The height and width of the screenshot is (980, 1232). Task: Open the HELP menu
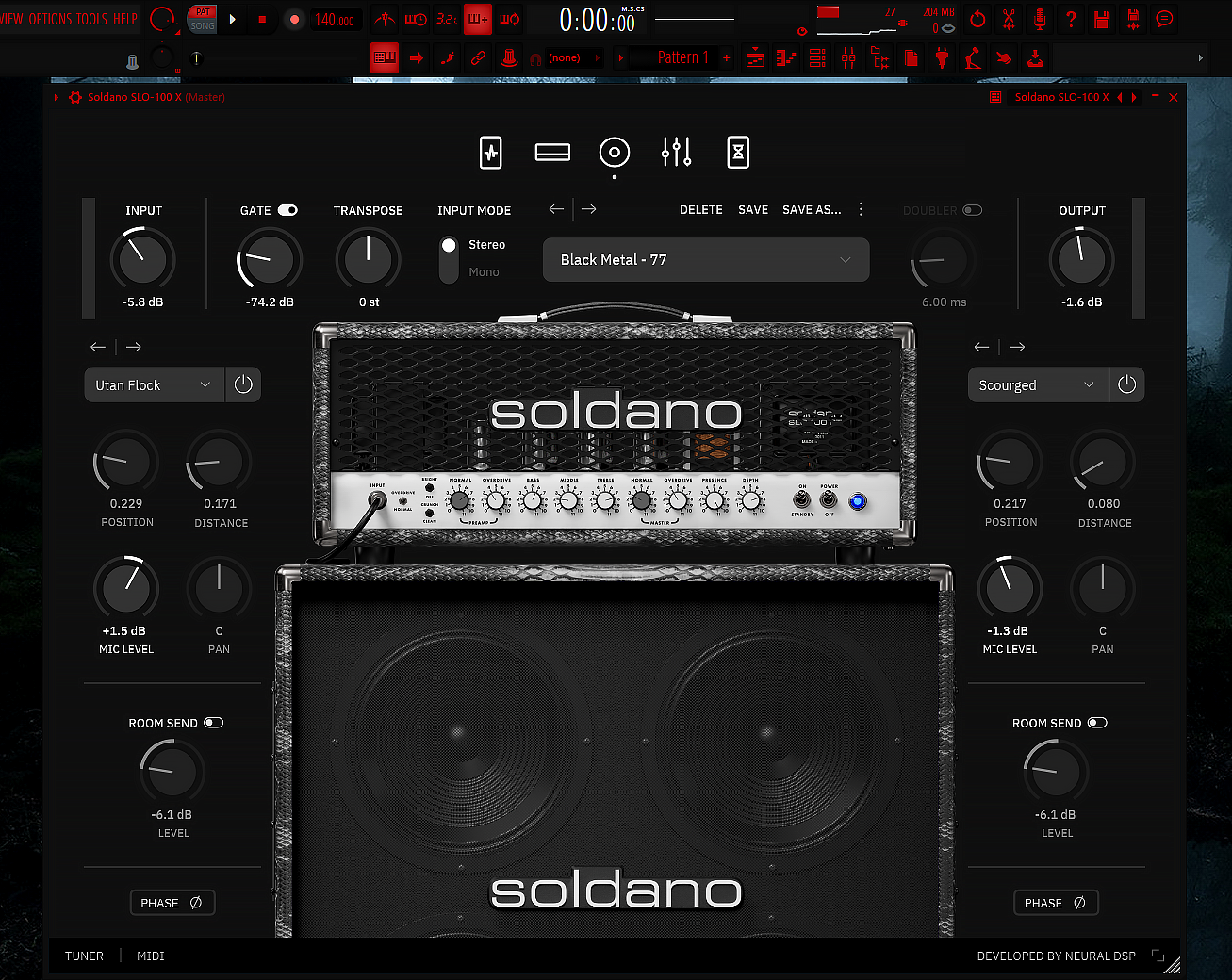tap(125, 19)
